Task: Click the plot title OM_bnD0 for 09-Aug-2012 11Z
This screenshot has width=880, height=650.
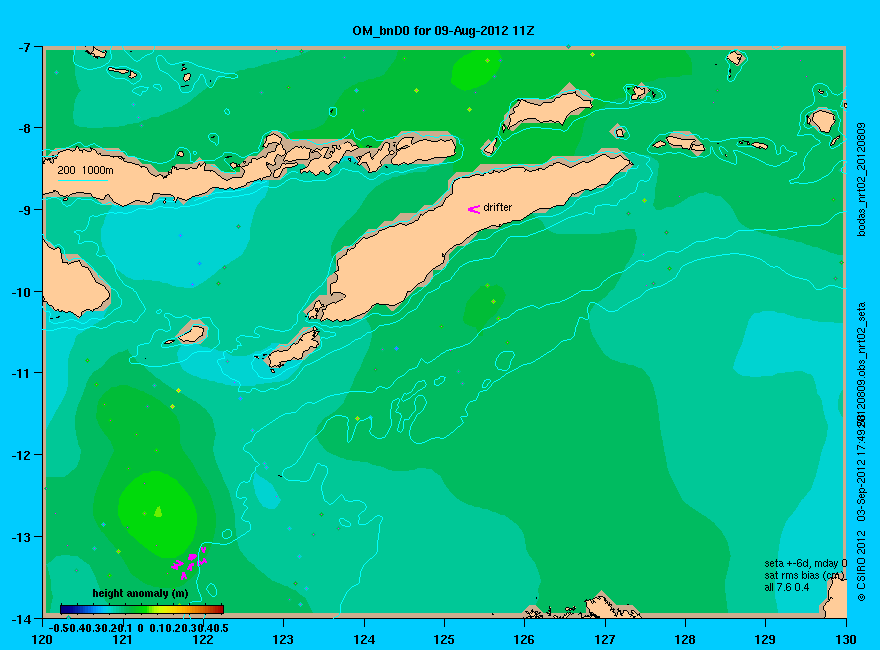Action: coord(443,31)
